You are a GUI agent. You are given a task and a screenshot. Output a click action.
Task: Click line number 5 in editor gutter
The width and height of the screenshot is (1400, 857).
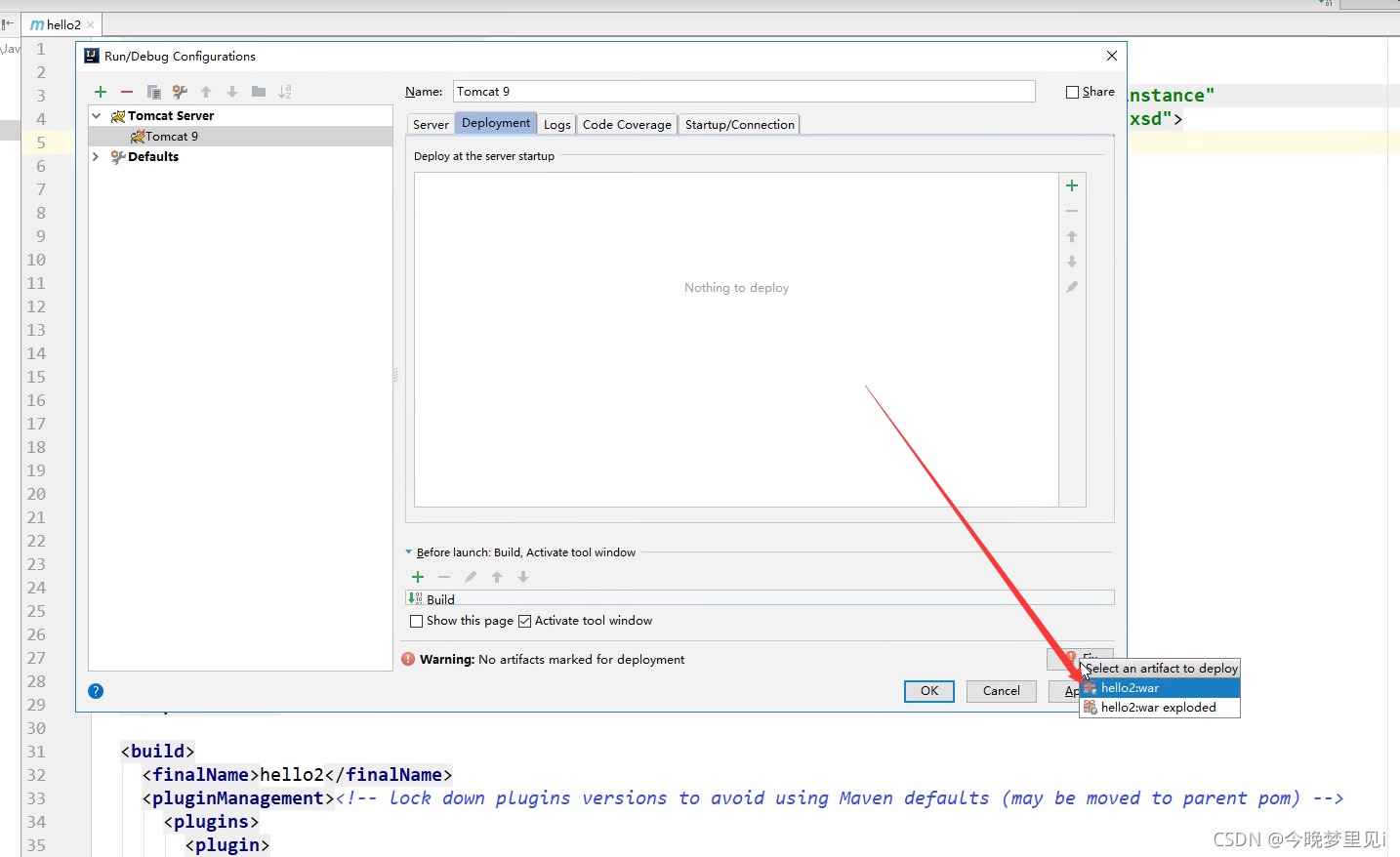(x=41, y=143)
